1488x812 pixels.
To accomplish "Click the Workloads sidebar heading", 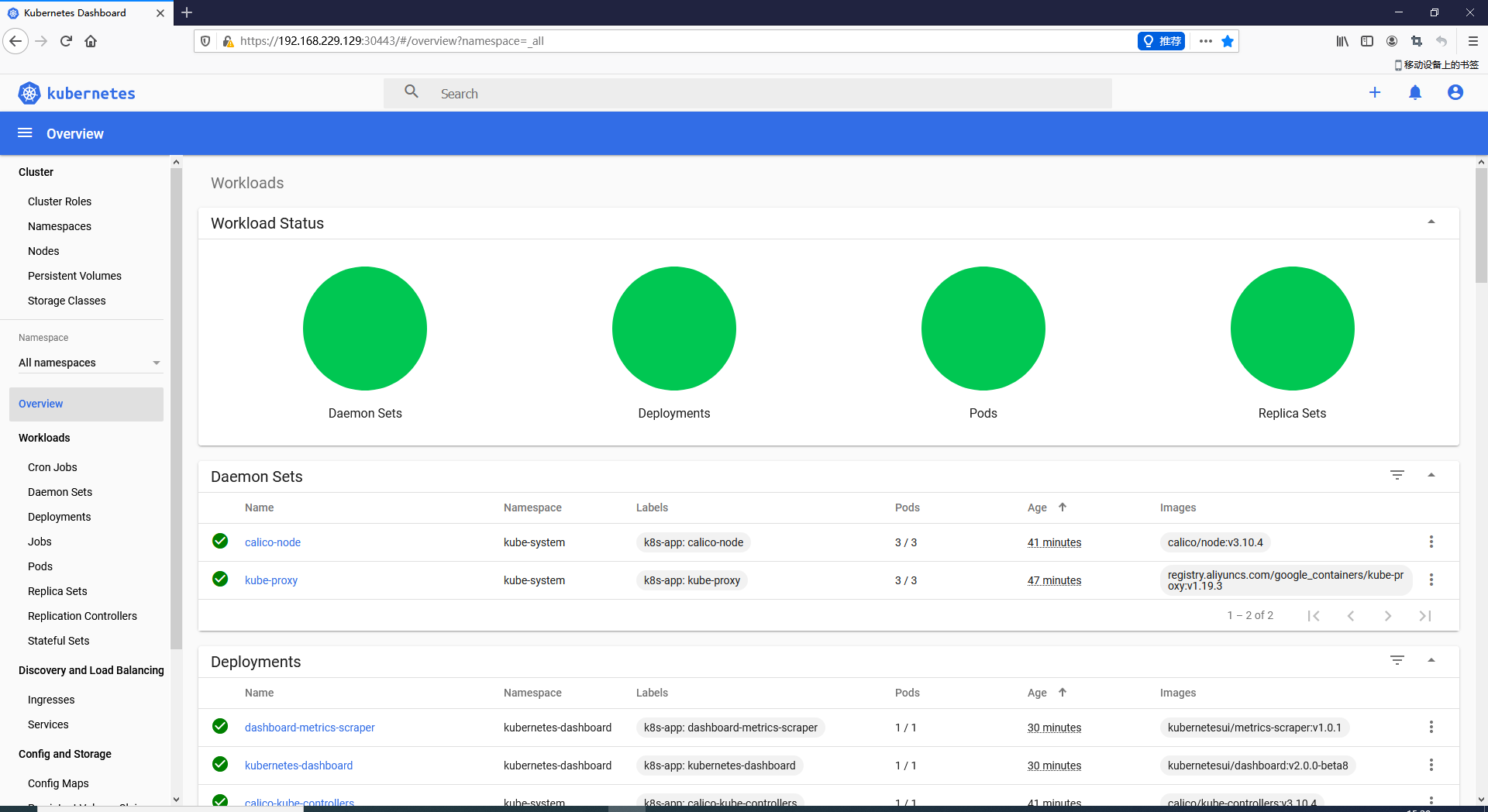I will (44, 438).
